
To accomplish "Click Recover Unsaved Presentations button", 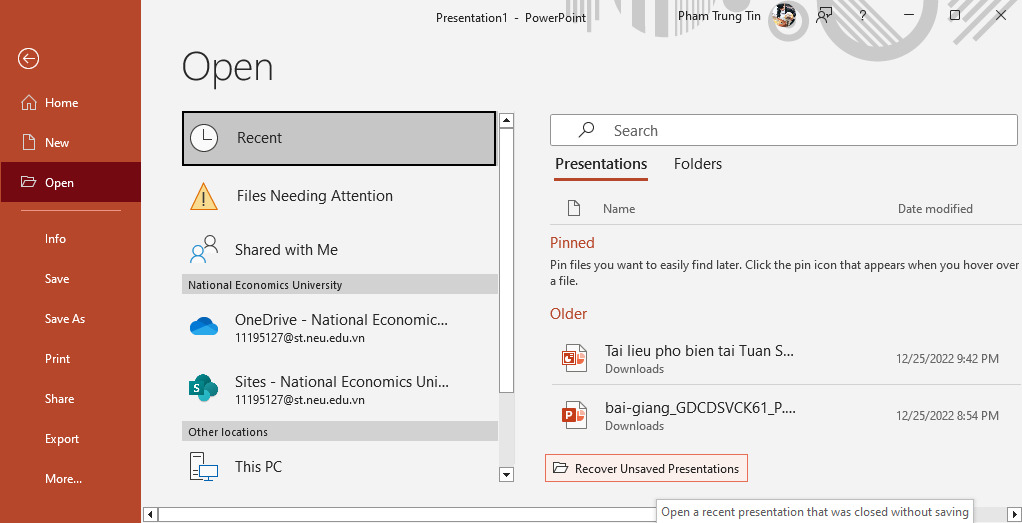I will [x=646, y=468].
